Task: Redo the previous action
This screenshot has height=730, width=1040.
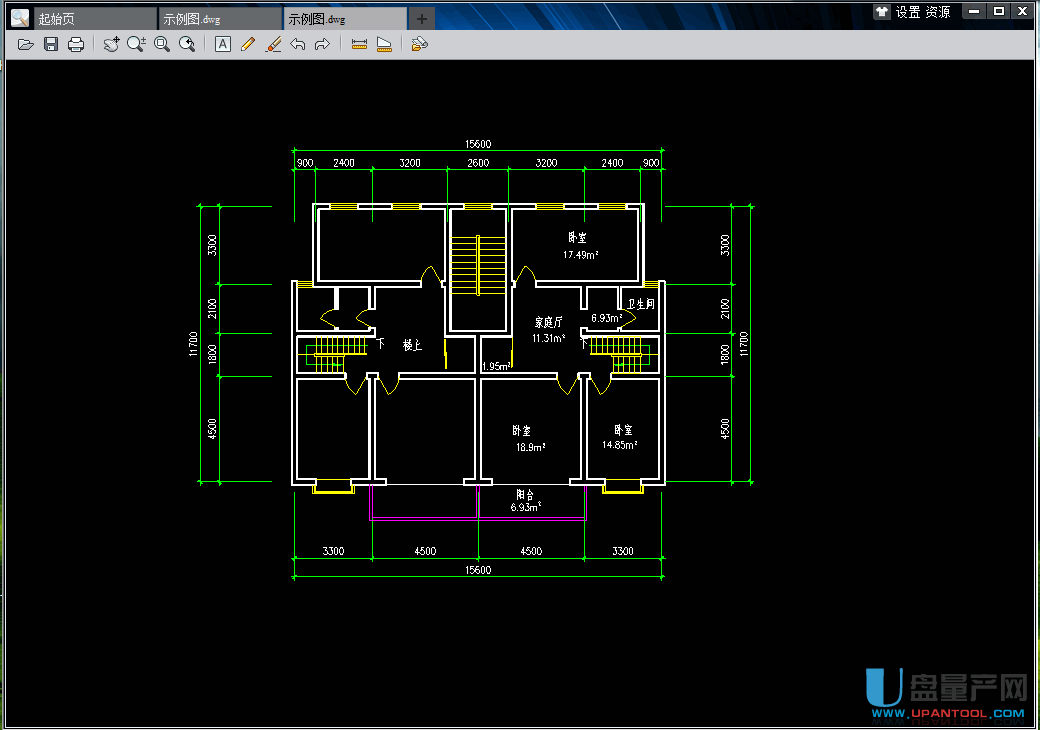Action: (322, 44)
